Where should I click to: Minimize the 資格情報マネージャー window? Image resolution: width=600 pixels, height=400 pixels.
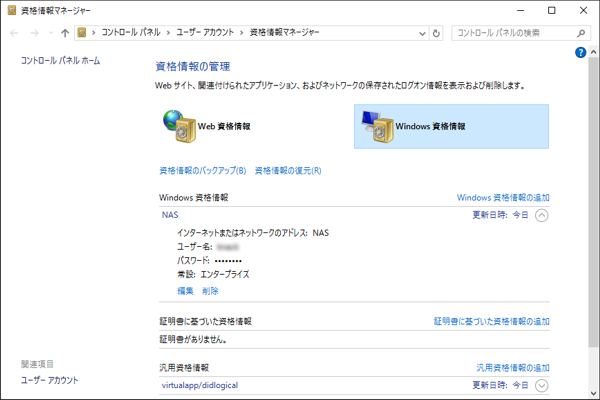click(521, 10)
